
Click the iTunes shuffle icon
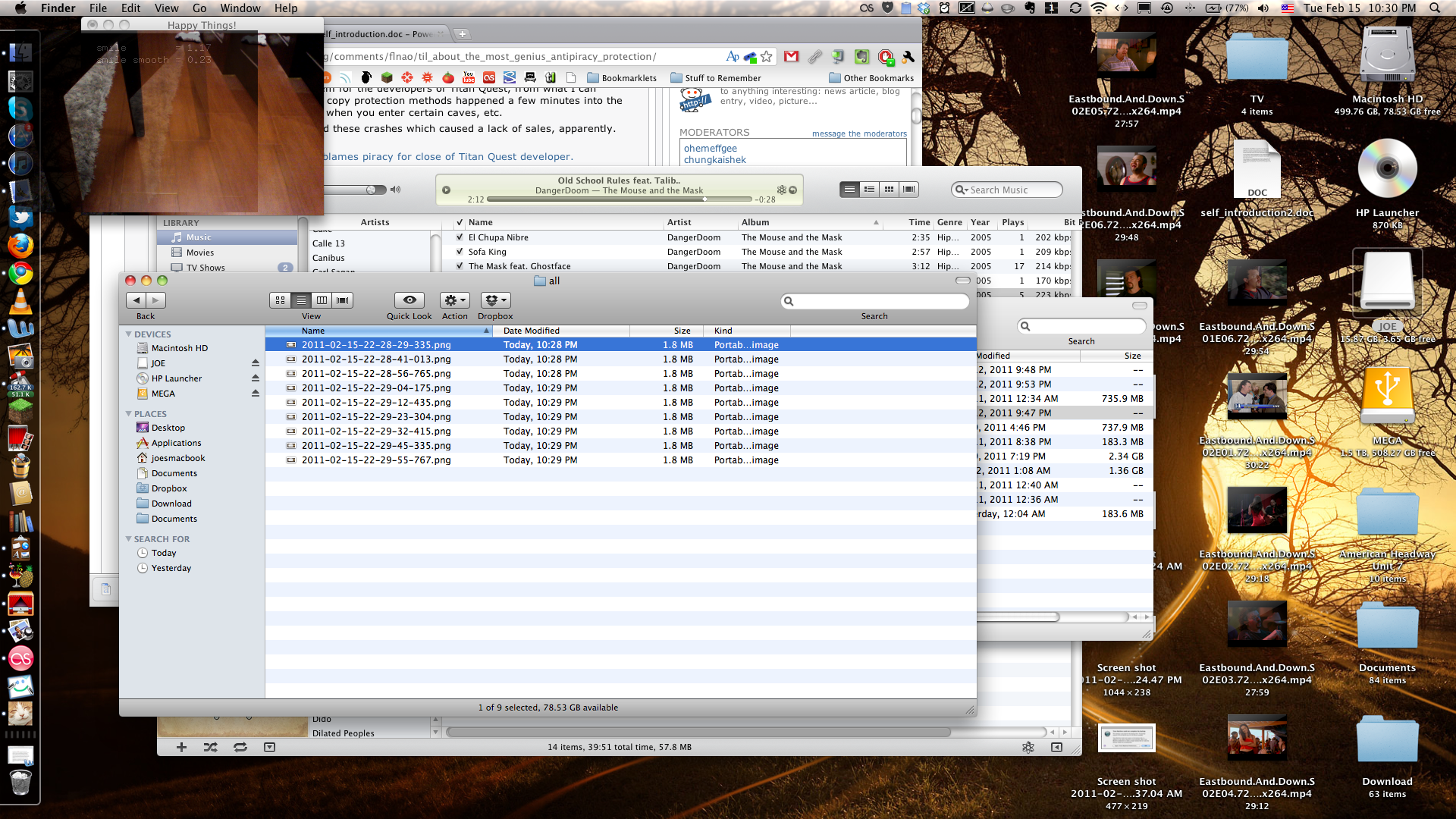pos(211,747)
